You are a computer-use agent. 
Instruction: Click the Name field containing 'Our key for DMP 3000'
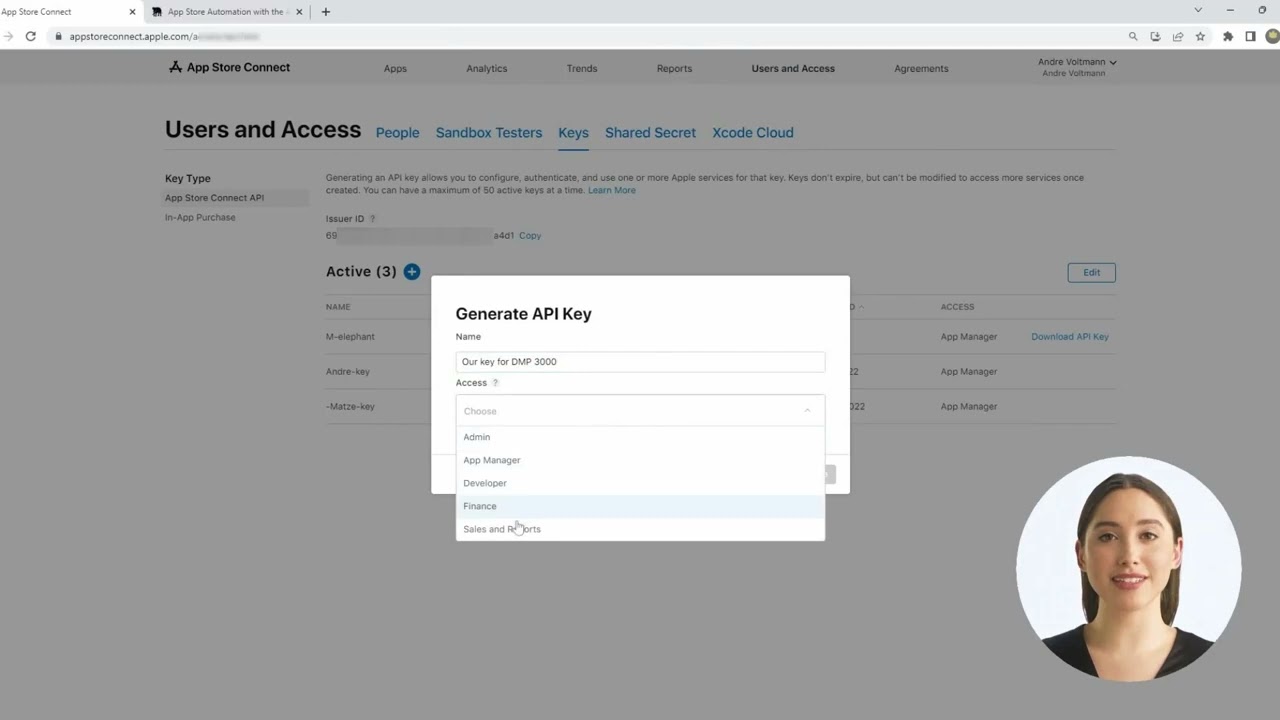click(640, 362)
